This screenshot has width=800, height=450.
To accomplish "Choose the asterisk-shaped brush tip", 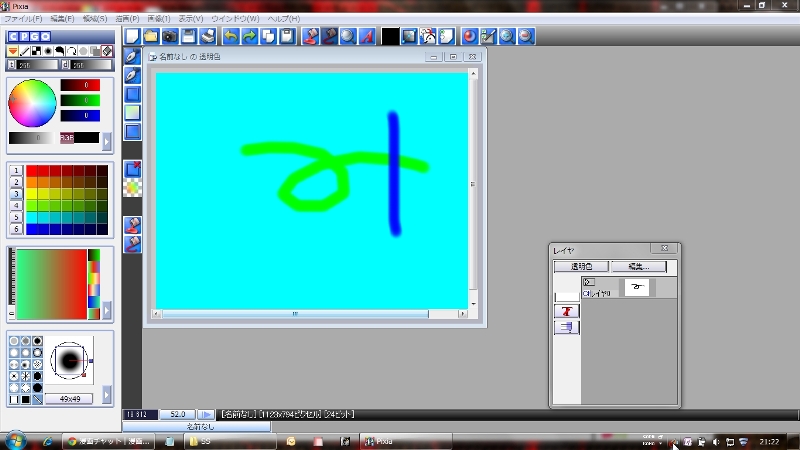I will (x=26, y=376).
